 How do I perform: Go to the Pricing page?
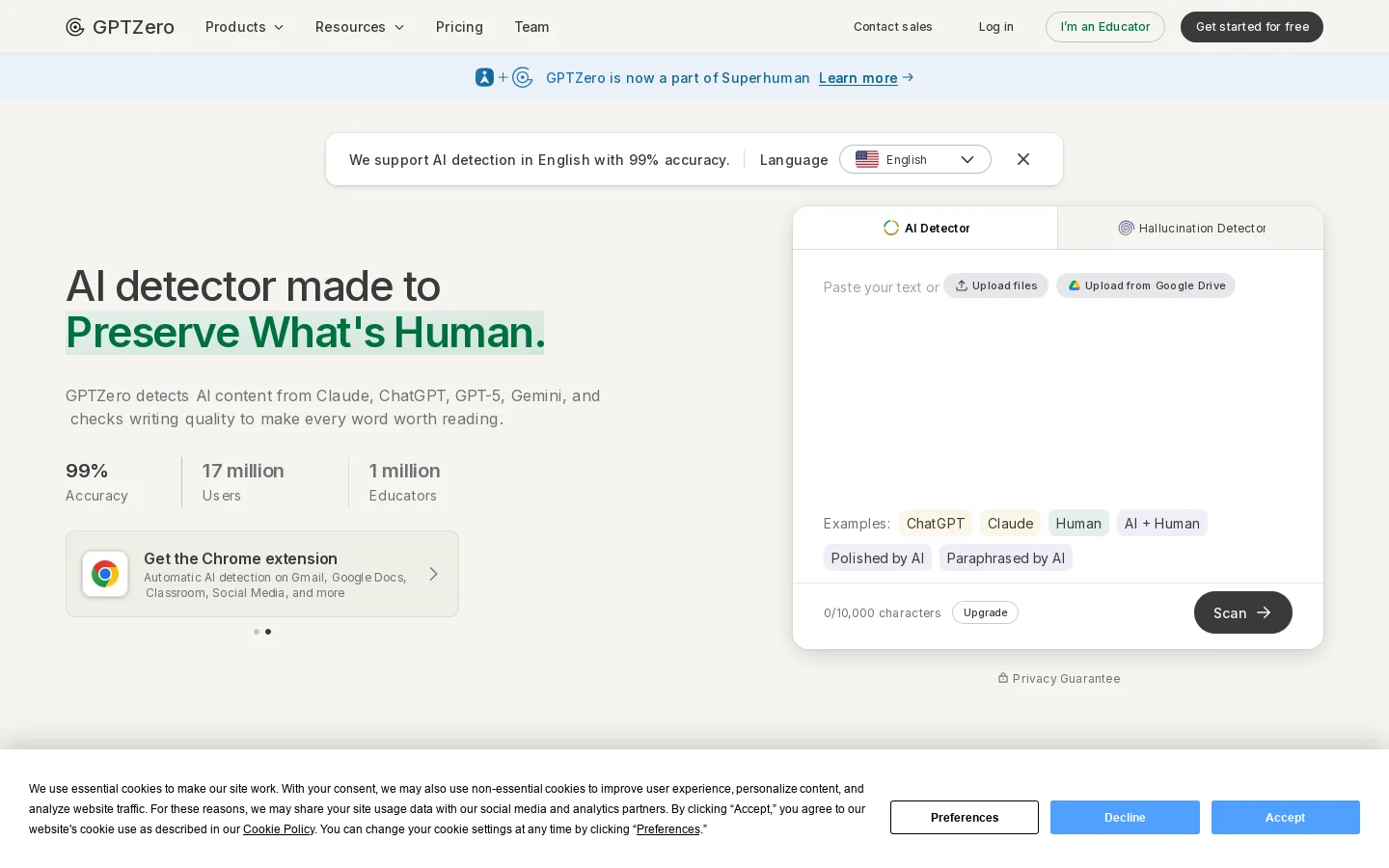[459, 27]
